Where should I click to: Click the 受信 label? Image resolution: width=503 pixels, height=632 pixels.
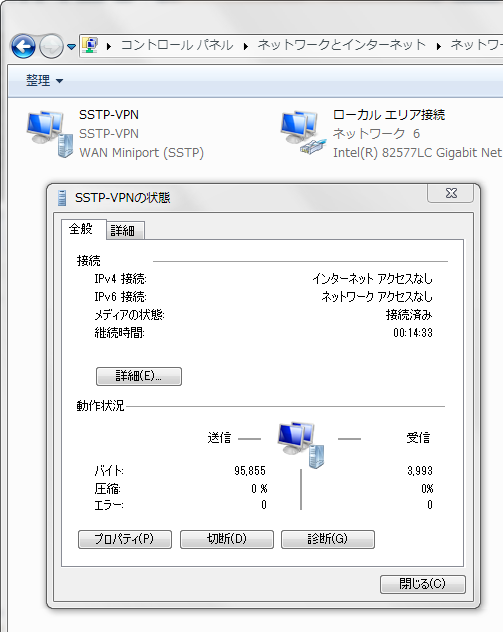(x=418, y=438)
